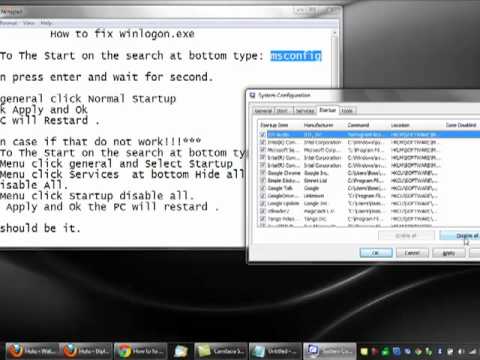The image size is (480, 360).
Task: Open the Tools tab
Action: point(347,110)
